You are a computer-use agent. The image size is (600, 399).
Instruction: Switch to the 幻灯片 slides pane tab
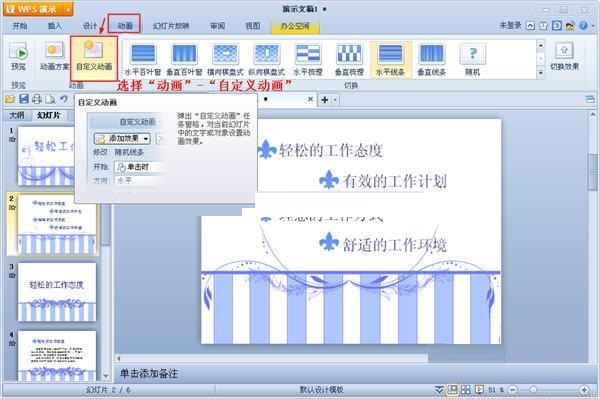49,115
